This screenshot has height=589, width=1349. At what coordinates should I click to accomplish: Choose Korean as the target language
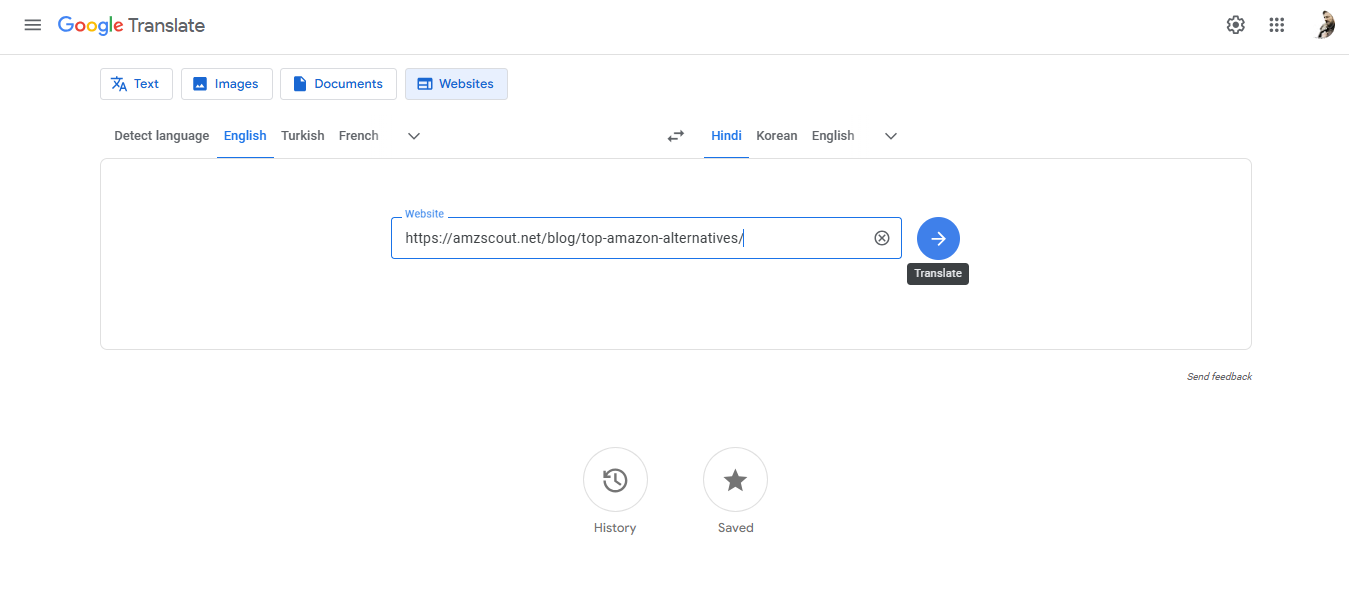click(x=776, y=136)
